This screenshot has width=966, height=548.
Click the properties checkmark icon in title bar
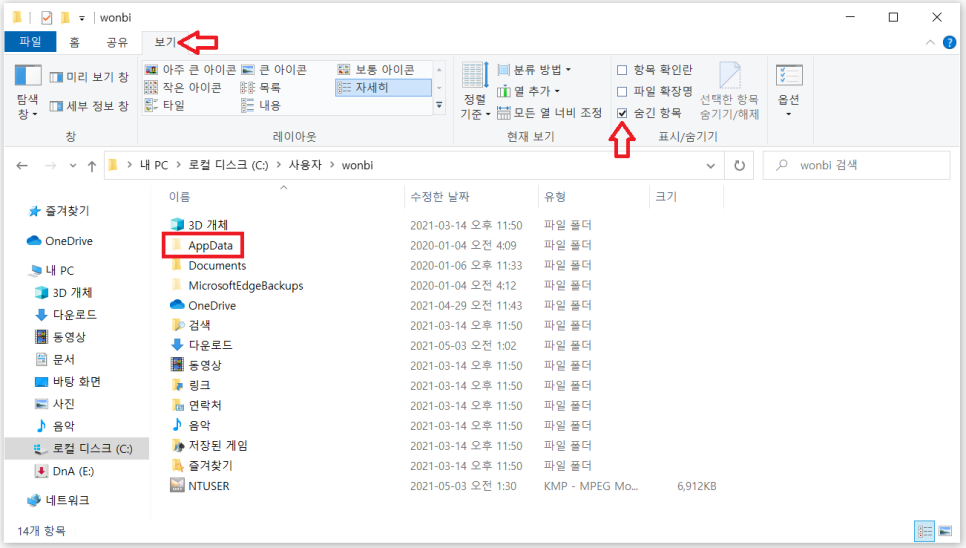pos(47,17)
